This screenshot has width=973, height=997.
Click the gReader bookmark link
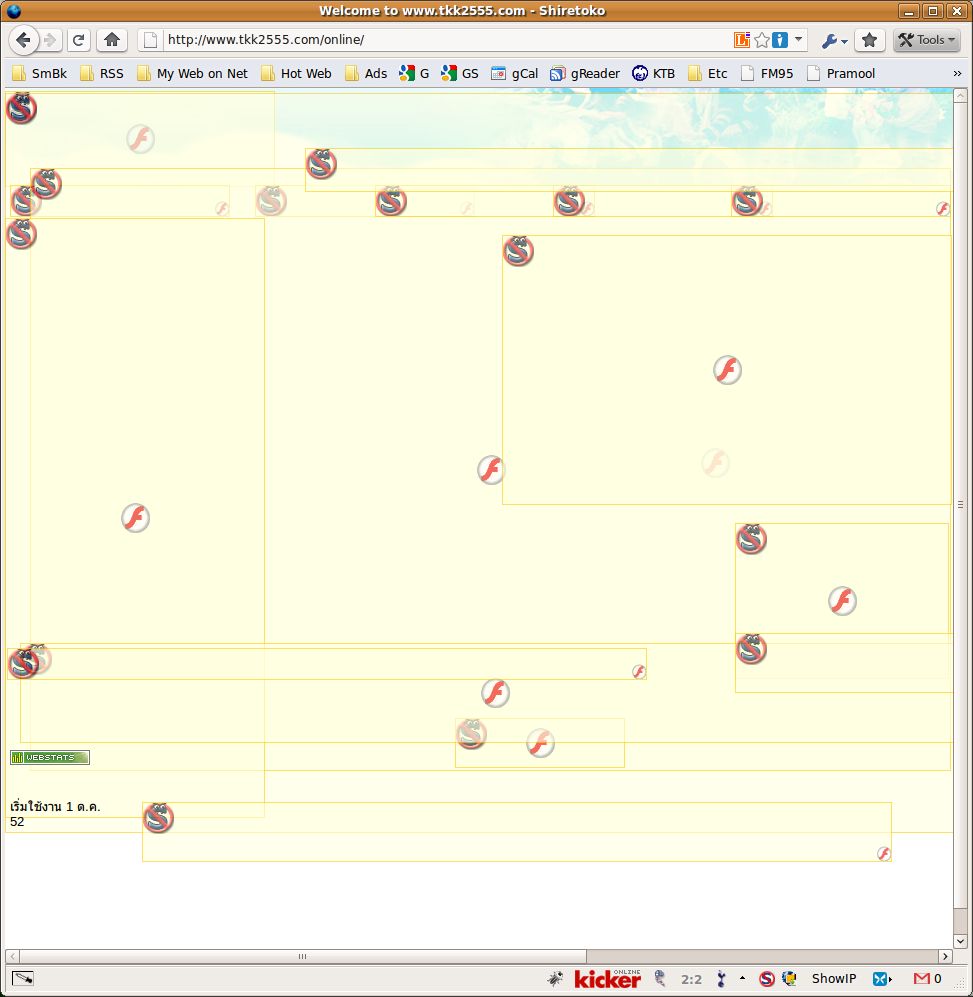pyautogui.click(x=585, y=73)
